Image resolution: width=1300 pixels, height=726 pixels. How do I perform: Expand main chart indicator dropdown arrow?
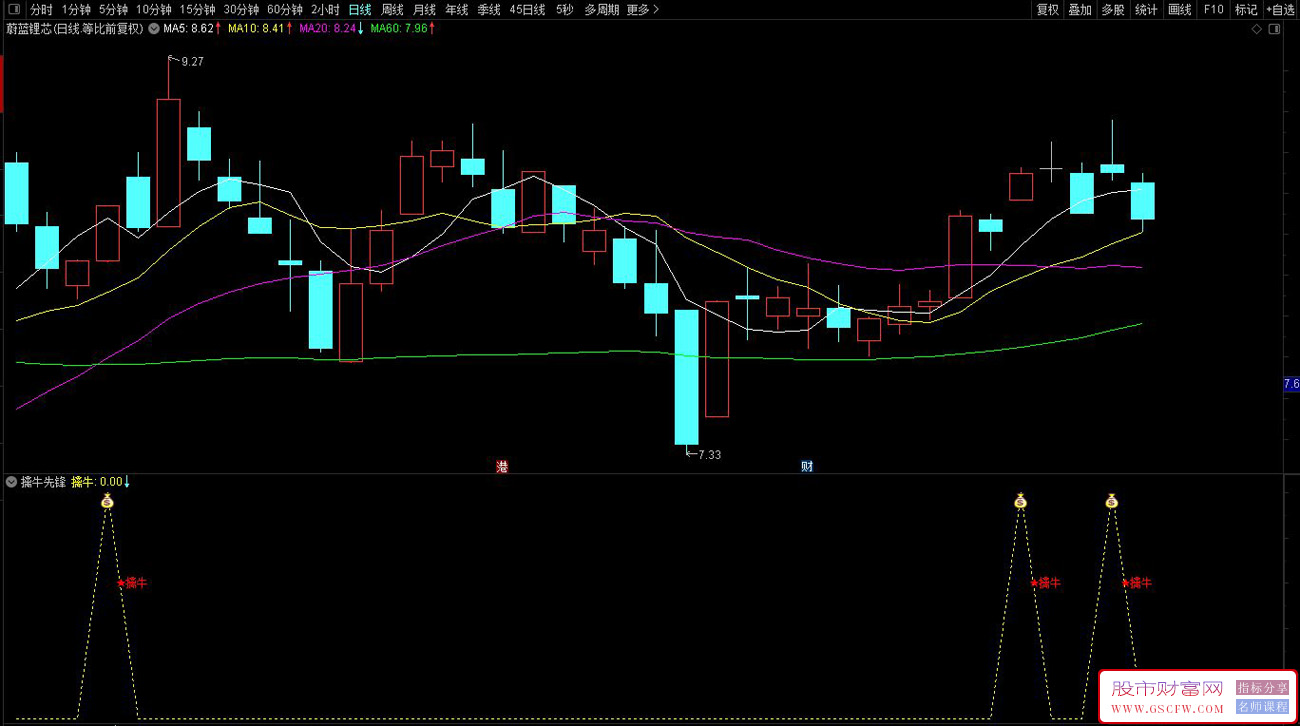[154, 29]
